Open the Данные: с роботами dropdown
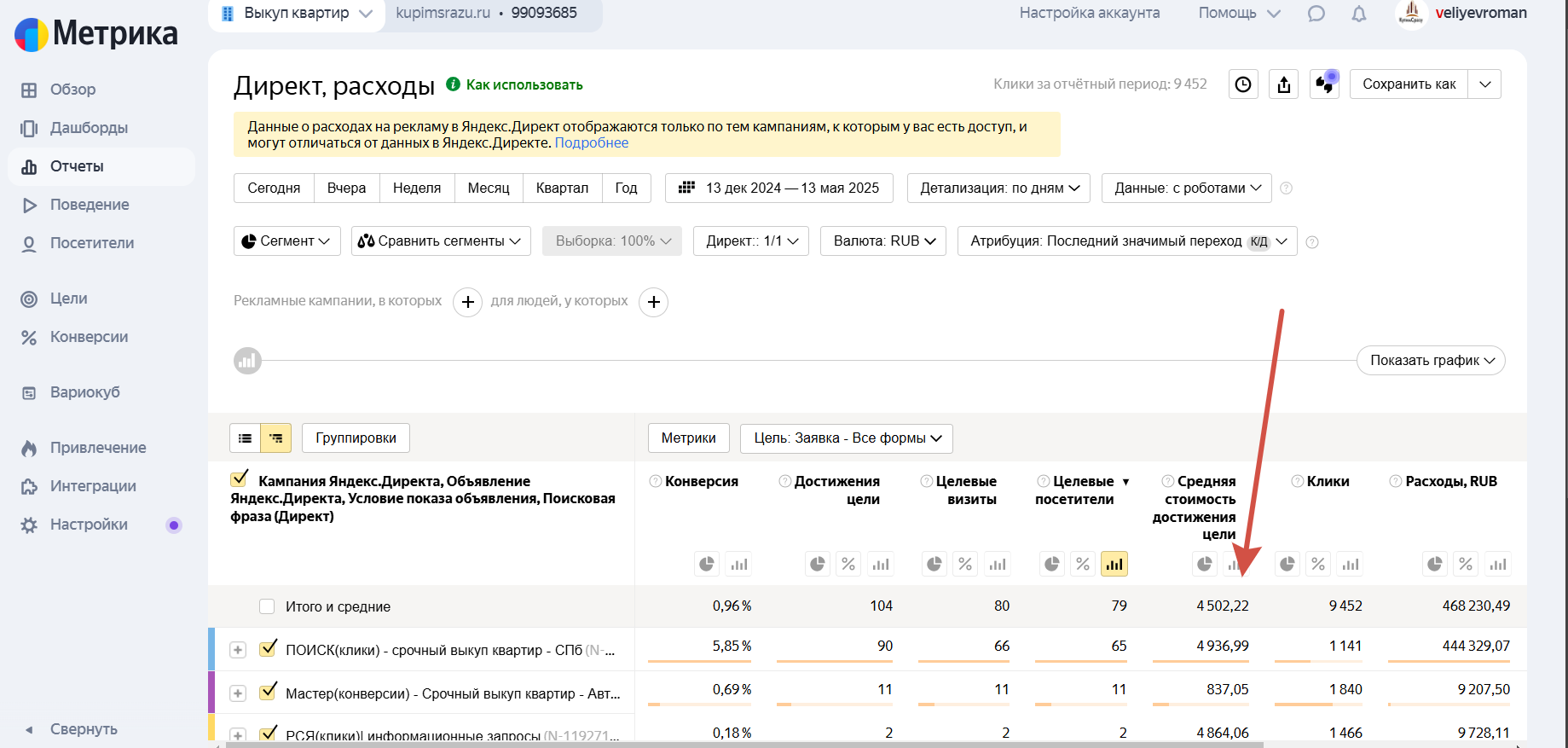This screenshot has height=748, width=1568. tap(1187, 188)
